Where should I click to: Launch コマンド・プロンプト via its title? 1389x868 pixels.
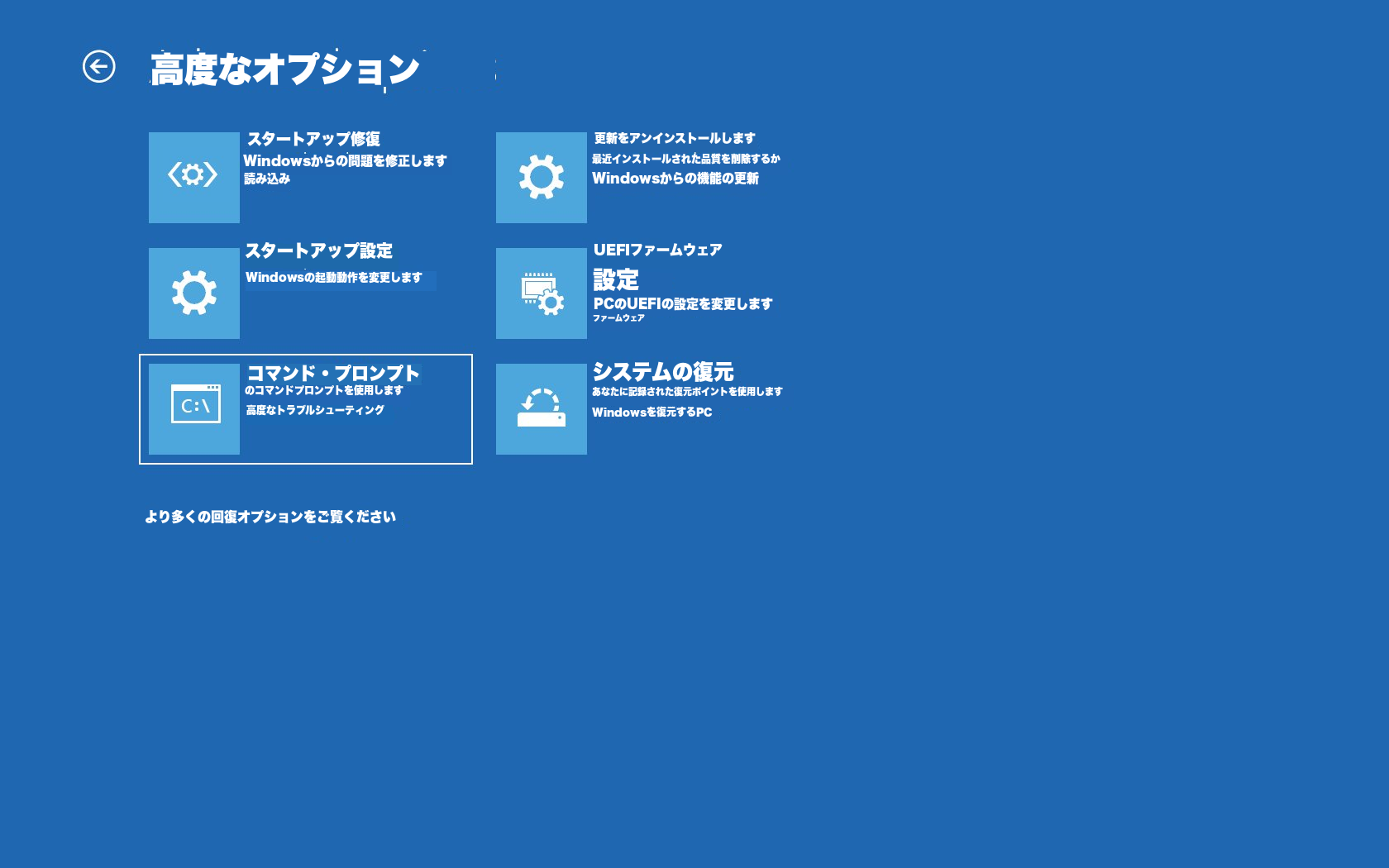(x=332, y=373)
